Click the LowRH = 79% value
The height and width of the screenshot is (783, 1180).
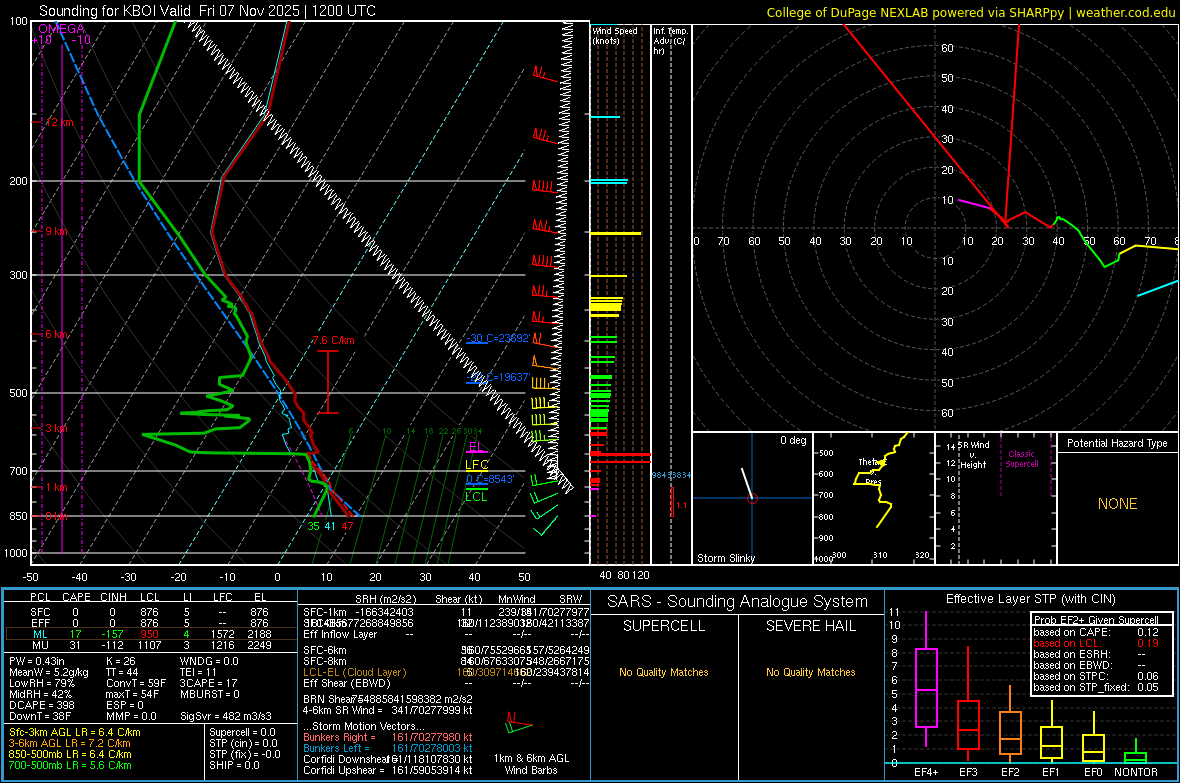pyautogui.click(x=41, y=683)
